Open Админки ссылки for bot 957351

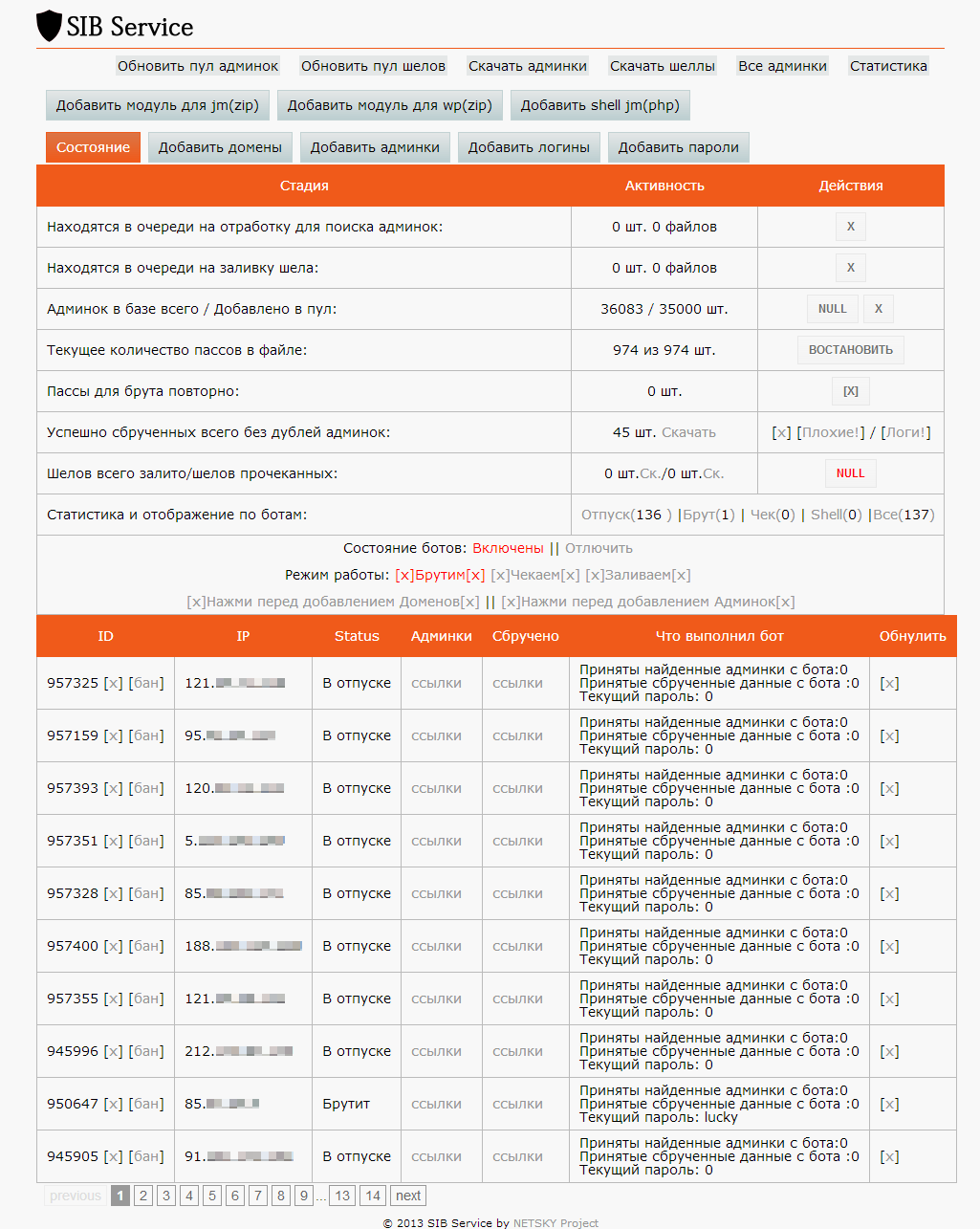436,841
